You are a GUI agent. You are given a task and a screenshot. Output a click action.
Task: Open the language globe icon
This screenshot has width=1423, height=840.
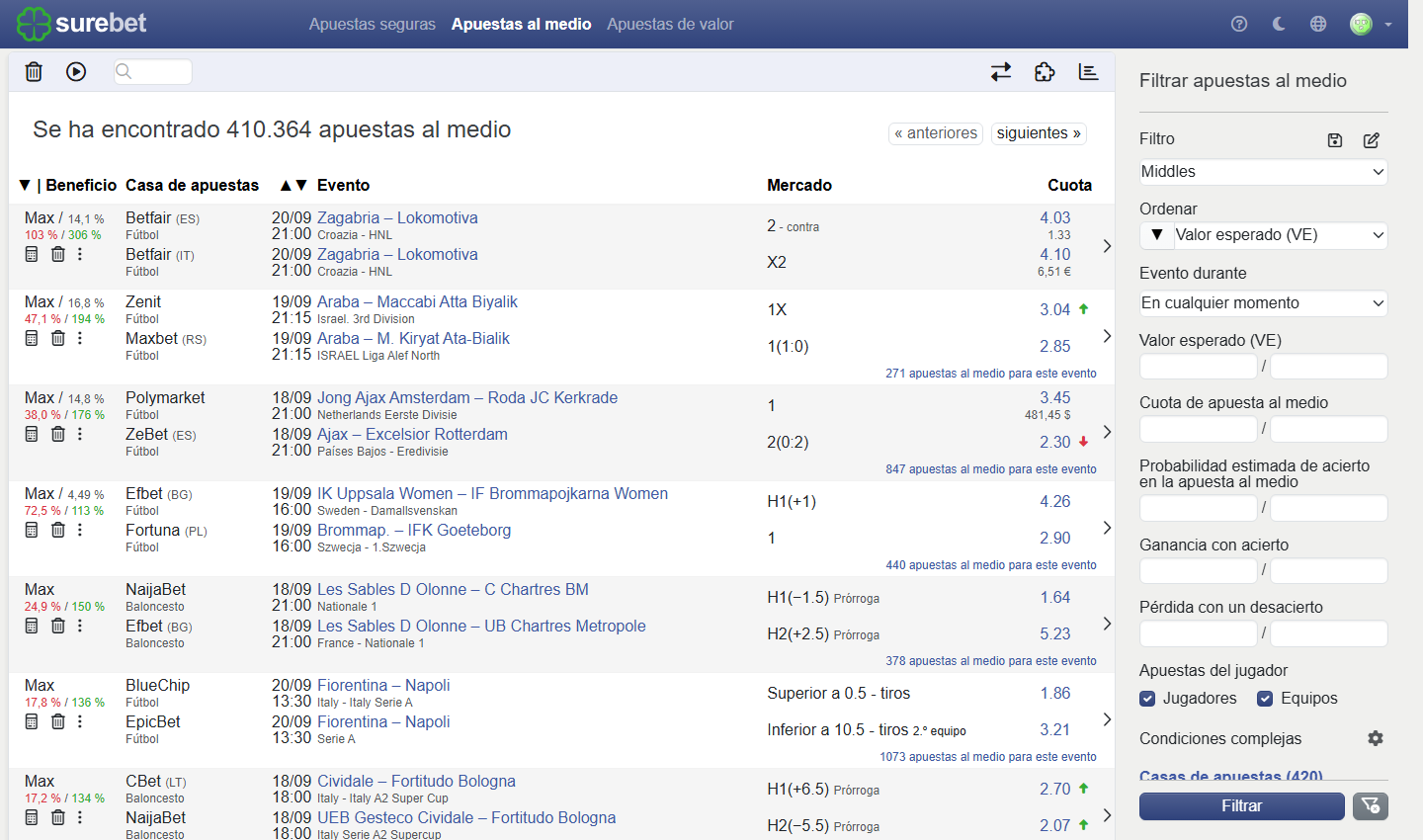click(1318, 24)
